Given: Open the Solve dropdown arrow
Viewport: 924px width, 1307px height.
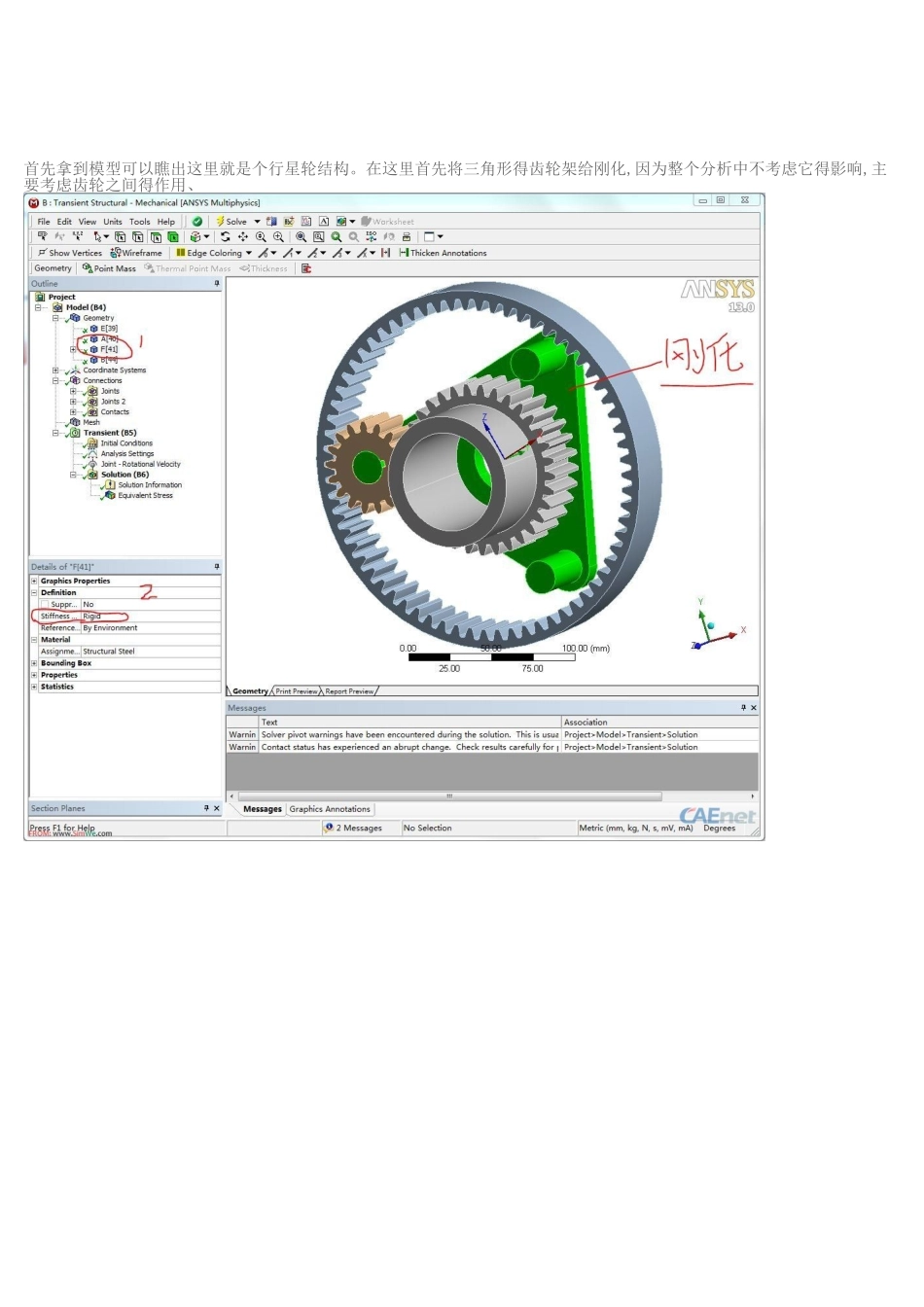Looking at the screenshot, I should click(258, 222).
